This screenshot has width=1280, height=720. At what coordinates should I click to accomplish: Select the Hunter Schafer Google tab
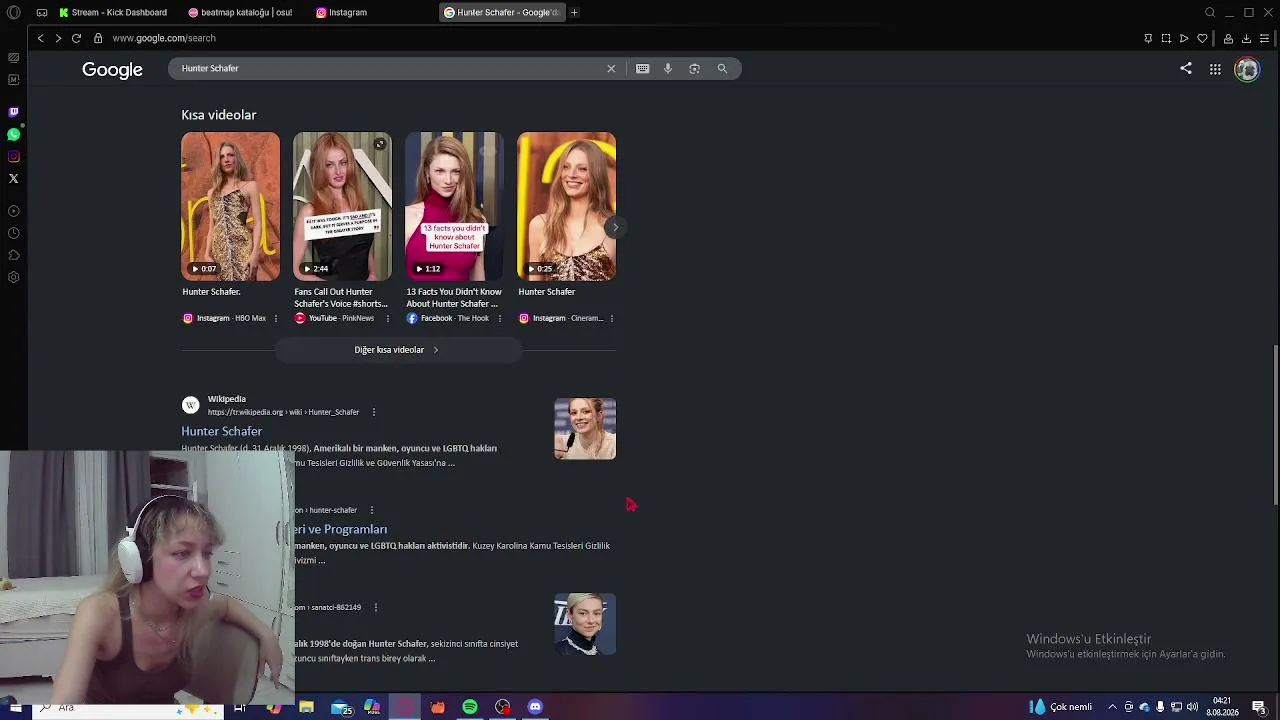(x=501, y=12)
